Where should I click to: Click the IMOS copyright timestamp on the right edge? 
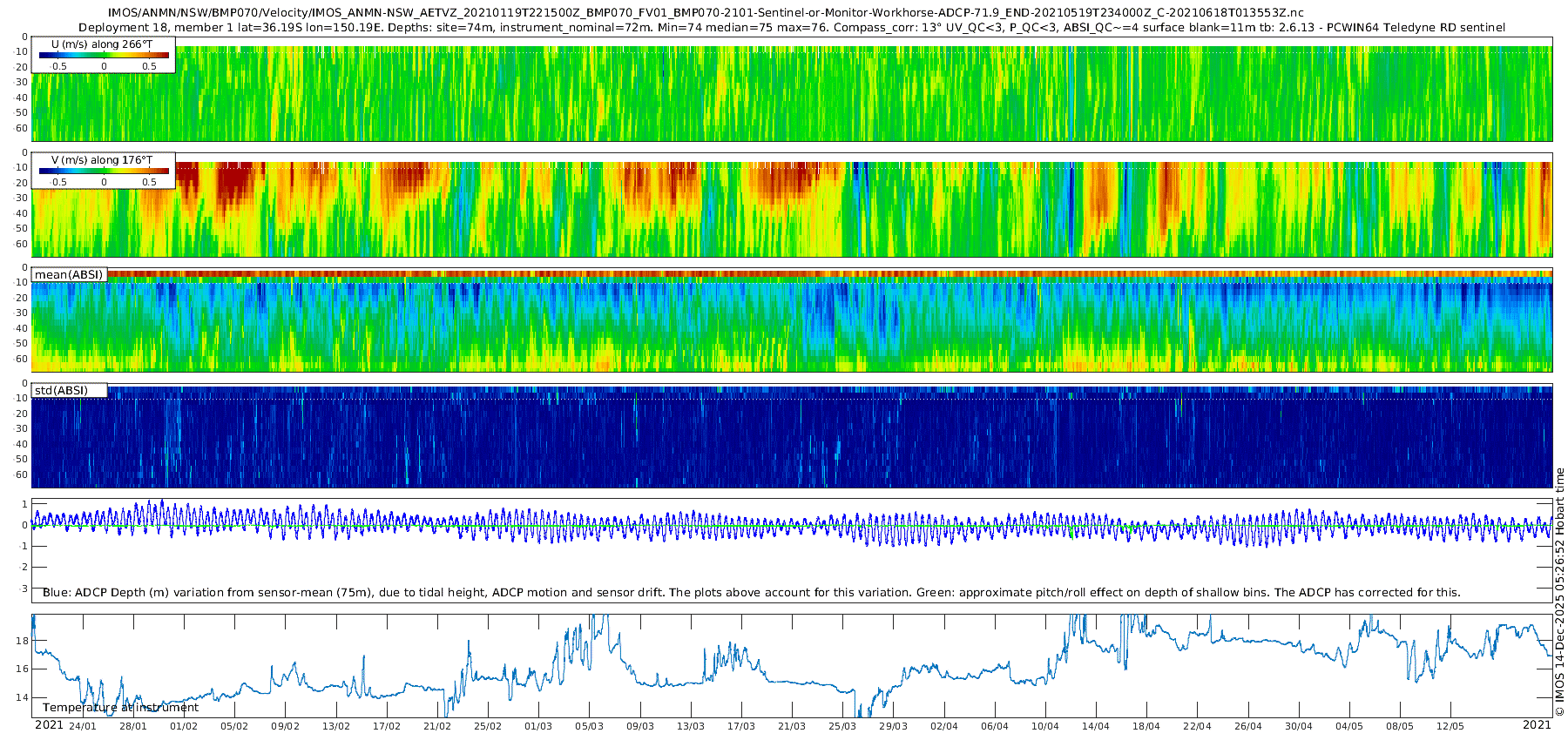1559,592
